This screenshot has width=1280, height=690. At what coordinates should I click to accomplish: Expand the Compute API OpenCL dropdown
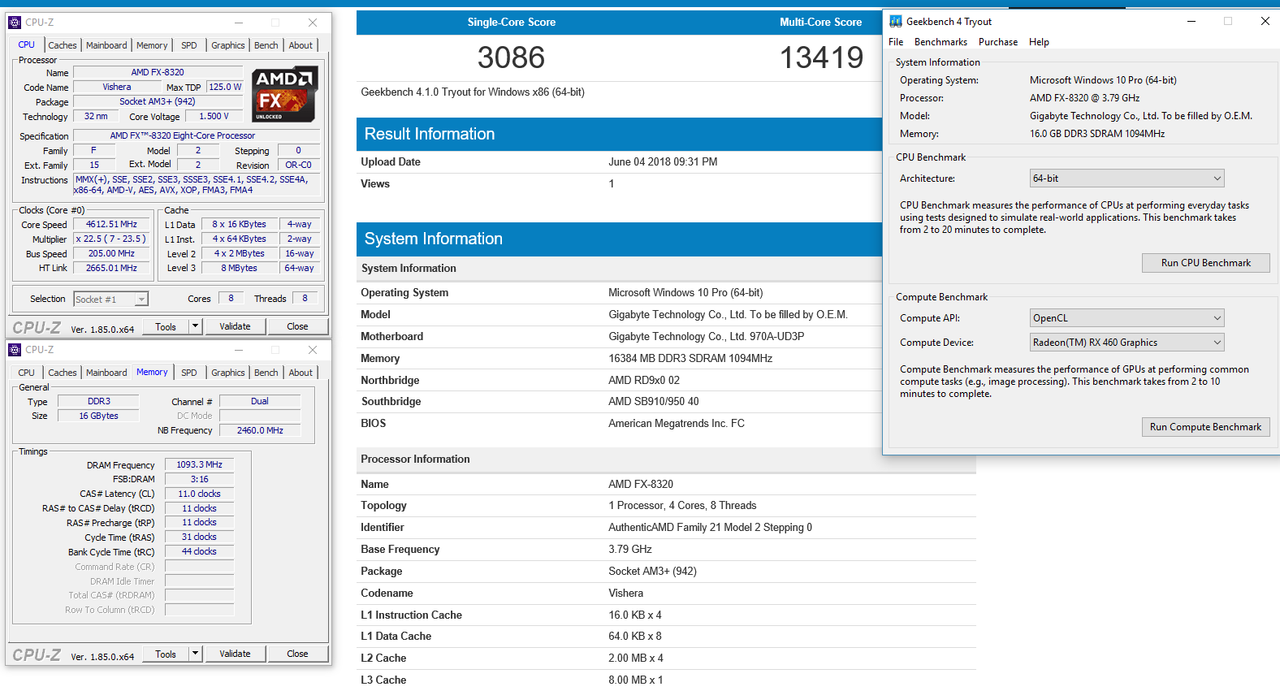[1127, 318]
